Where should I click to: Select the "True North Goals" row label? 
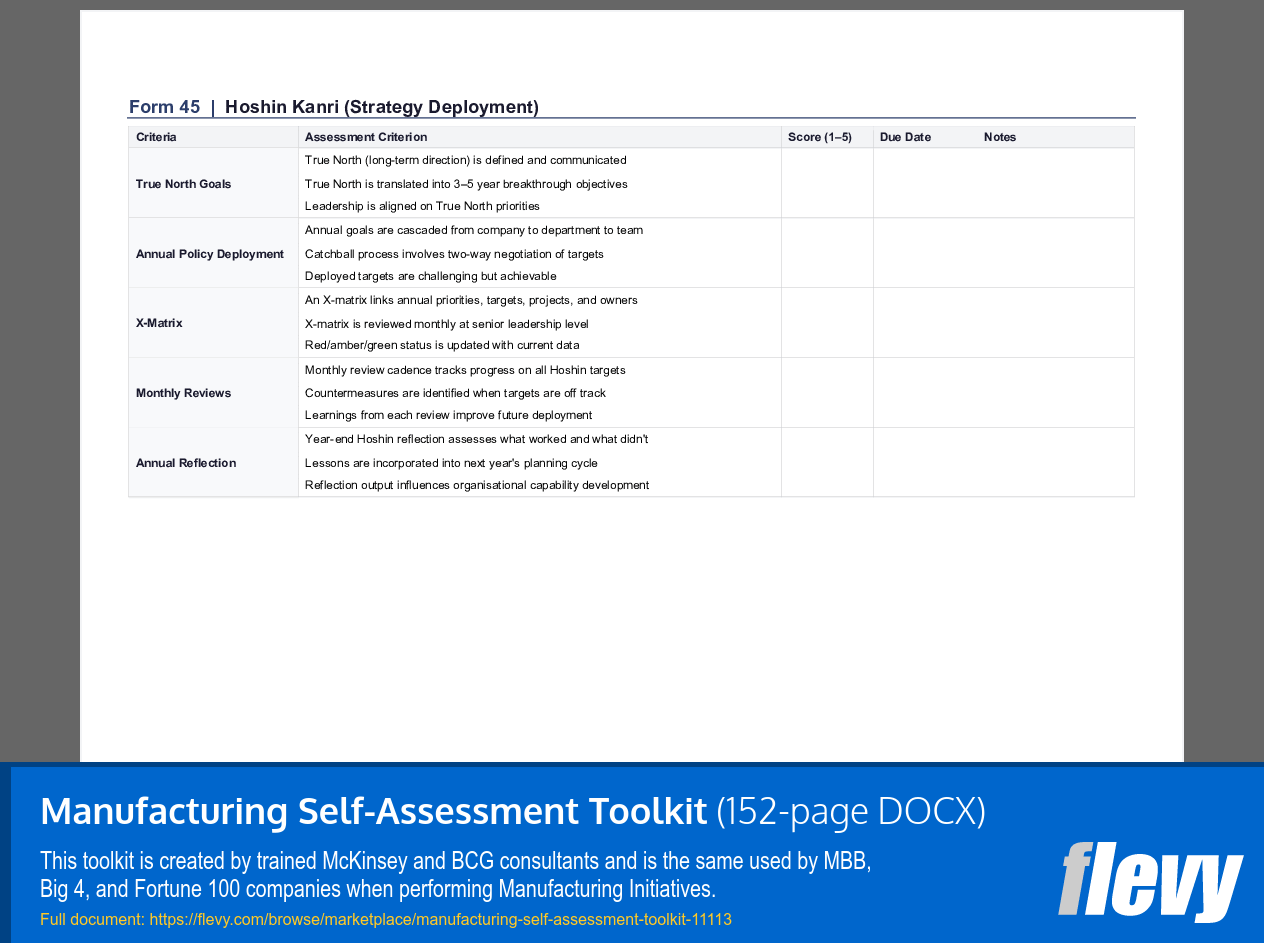tap(183, 184)
